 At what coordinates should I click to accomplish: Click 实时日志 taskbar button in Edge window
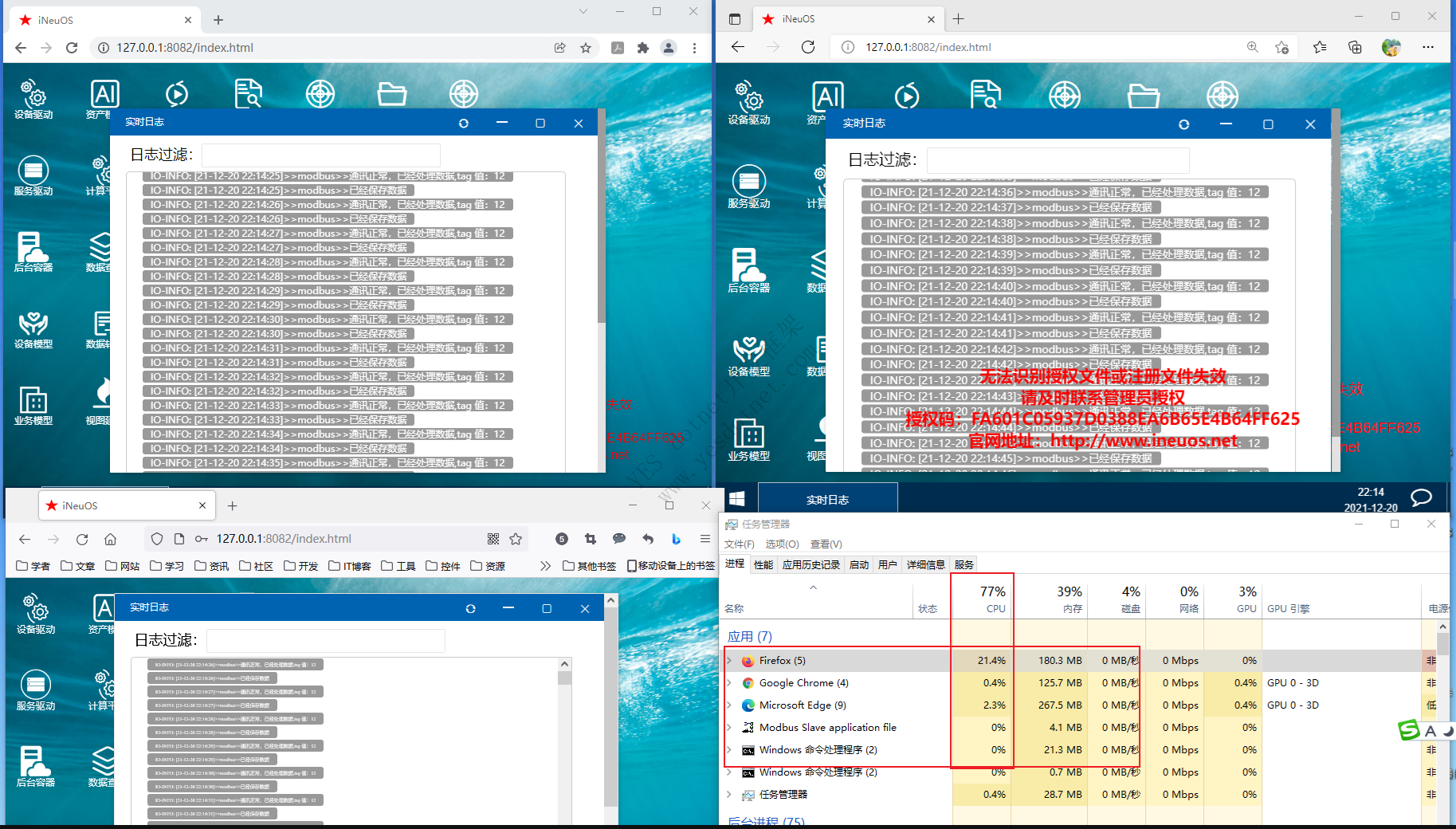[x=827, y=500]
